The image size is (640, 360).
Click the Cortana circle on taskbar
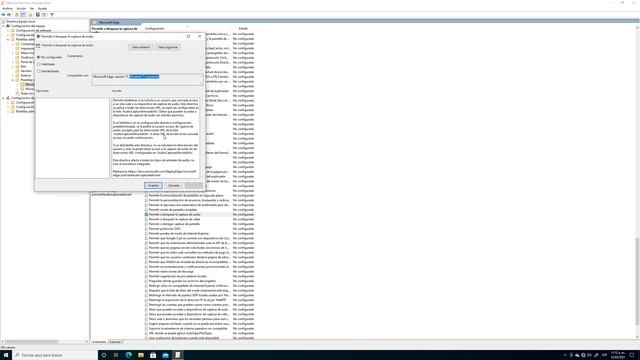pos(104,355)
